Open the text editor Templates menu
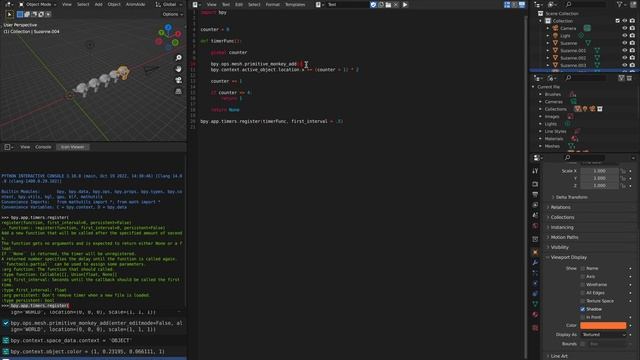 [295, 4]
